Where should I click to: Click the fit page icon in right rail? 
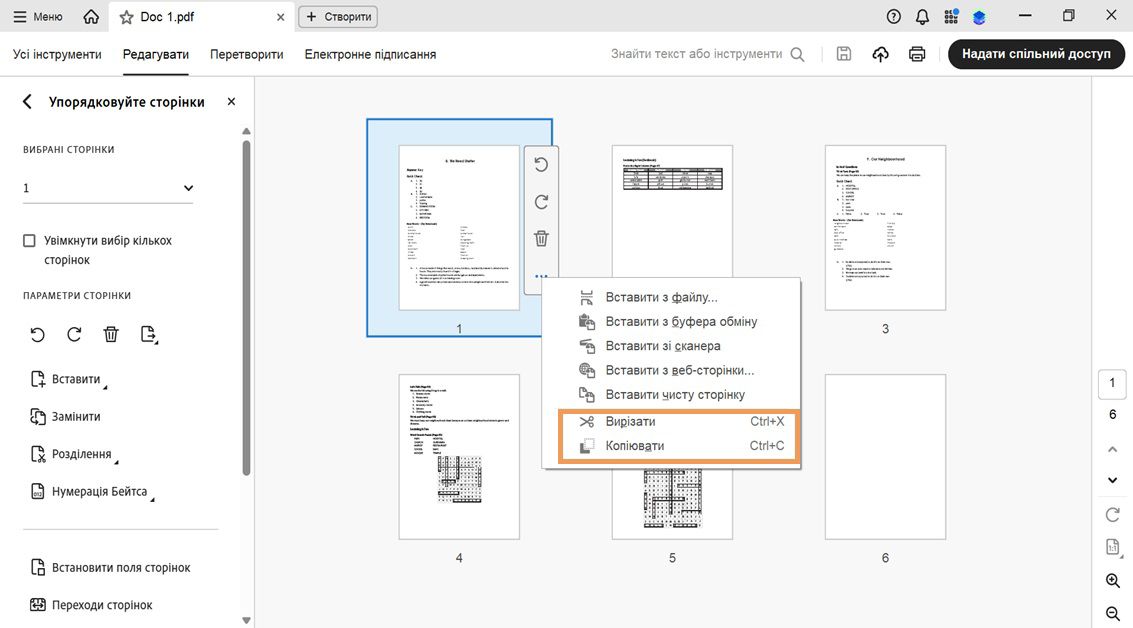1113,547
